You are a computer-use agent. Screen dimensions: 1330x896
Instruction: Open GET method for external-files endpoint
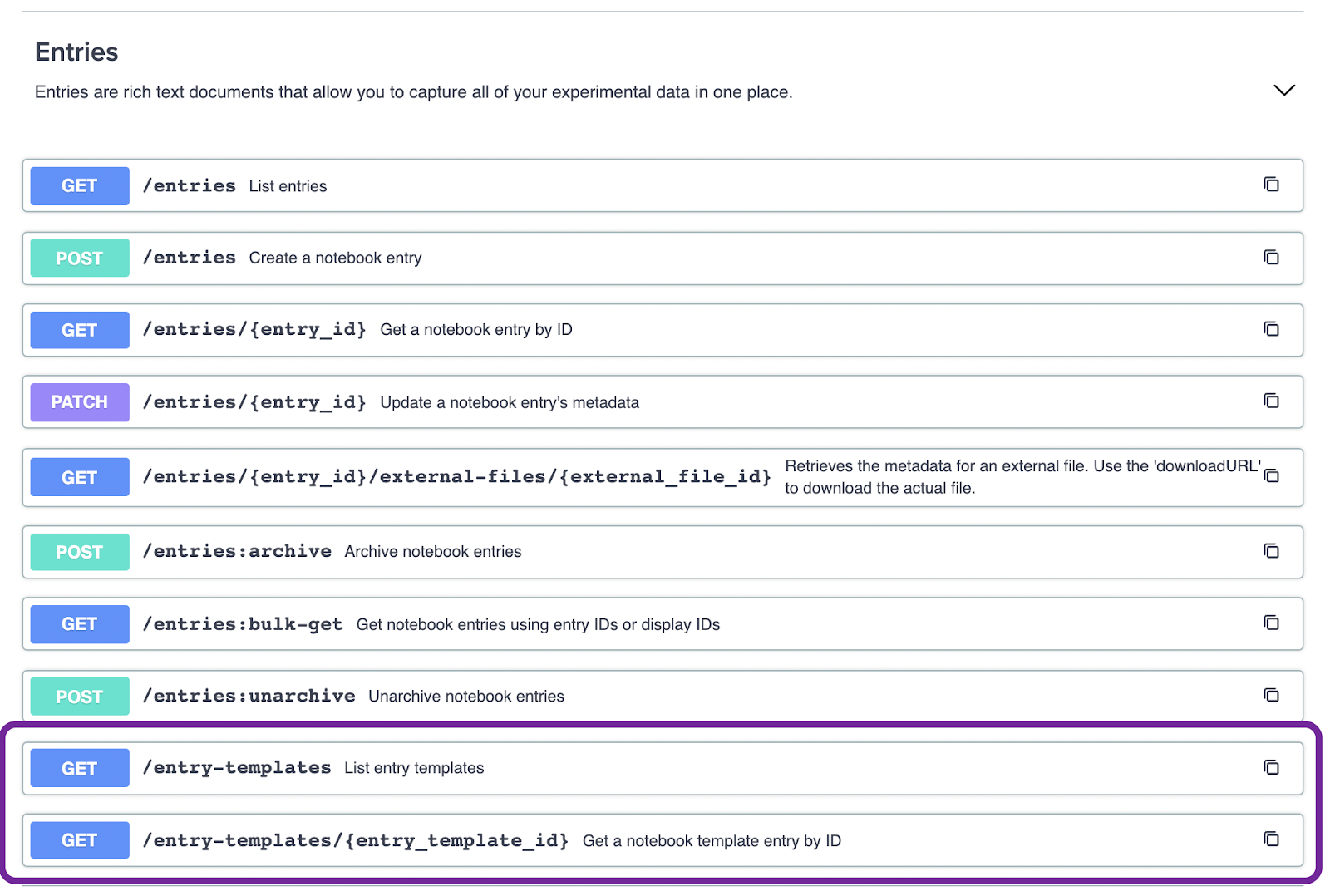pyautogui.click(x=80, y=477)
